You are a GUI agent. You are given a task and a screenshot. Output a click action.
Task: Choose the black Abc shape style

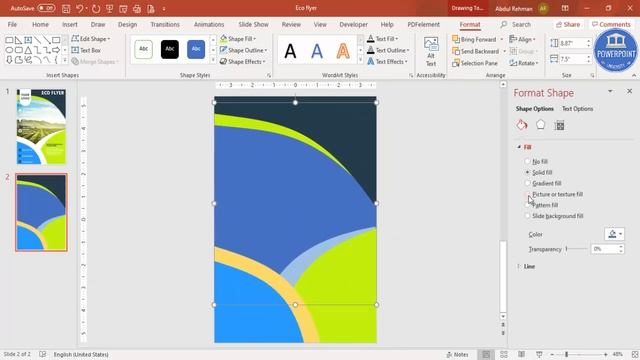pos(170,49)
